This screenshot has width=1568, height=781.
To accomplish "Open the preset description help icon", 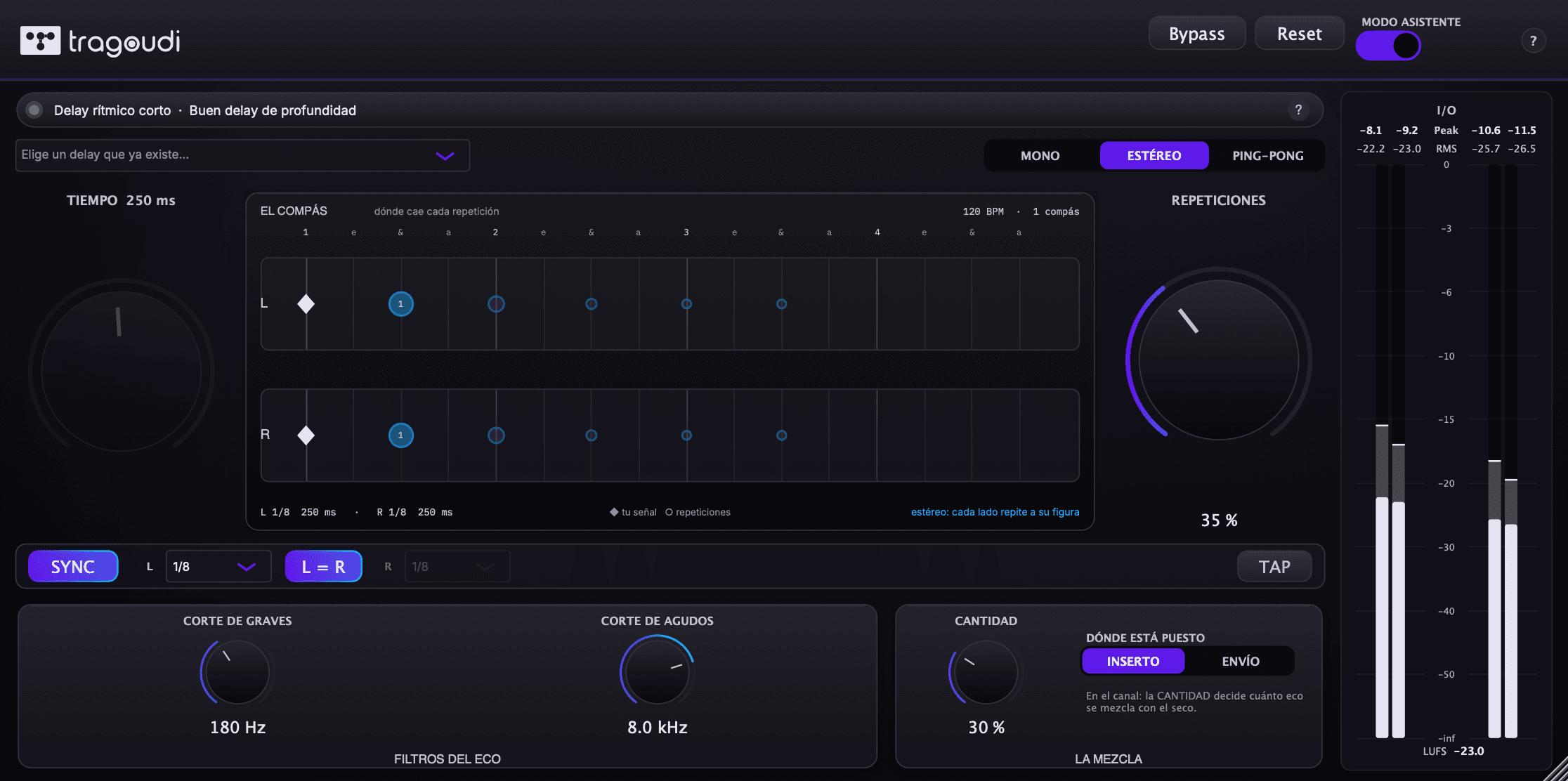I will pyautogui.click(x=1298, y=110).
